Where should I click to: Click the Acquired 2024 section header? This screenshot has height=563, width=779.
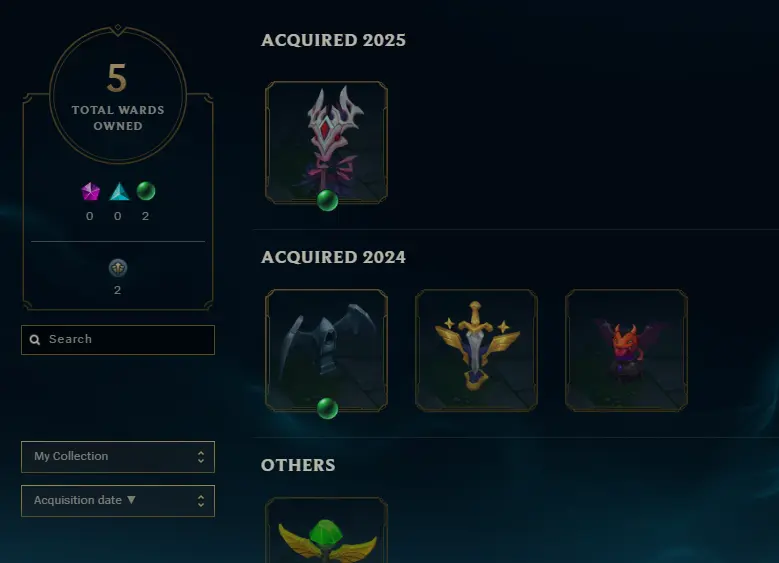click(x=333, y=257)
